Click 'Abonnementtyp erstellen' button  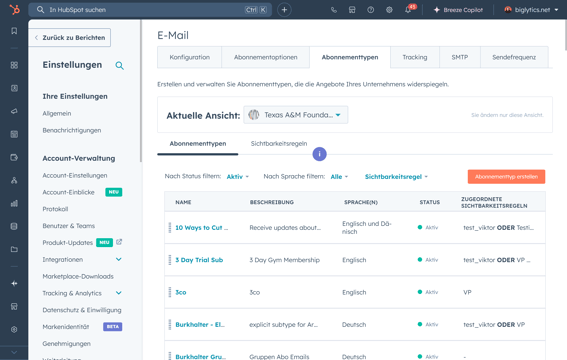pyautogui.click(x=506, y=177)
